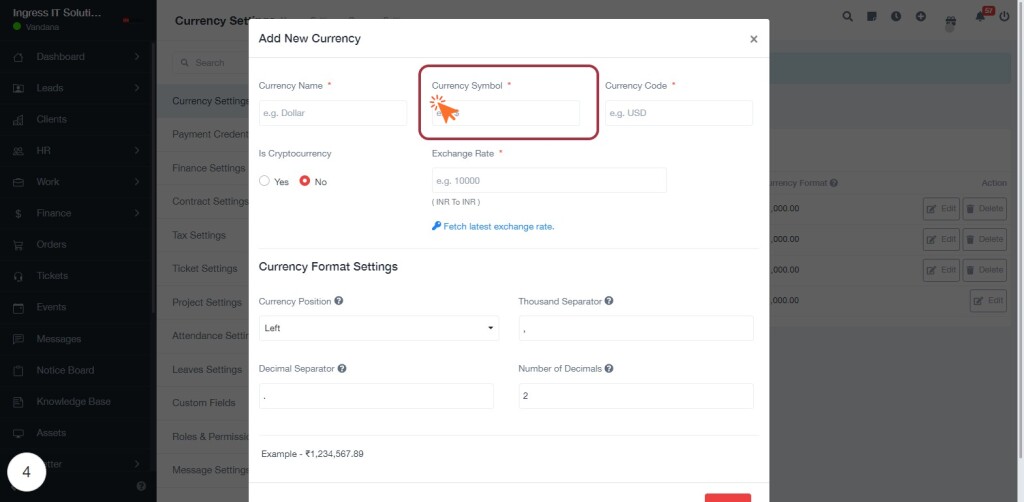Open the notifications bell icon

(x=980, y=17)
